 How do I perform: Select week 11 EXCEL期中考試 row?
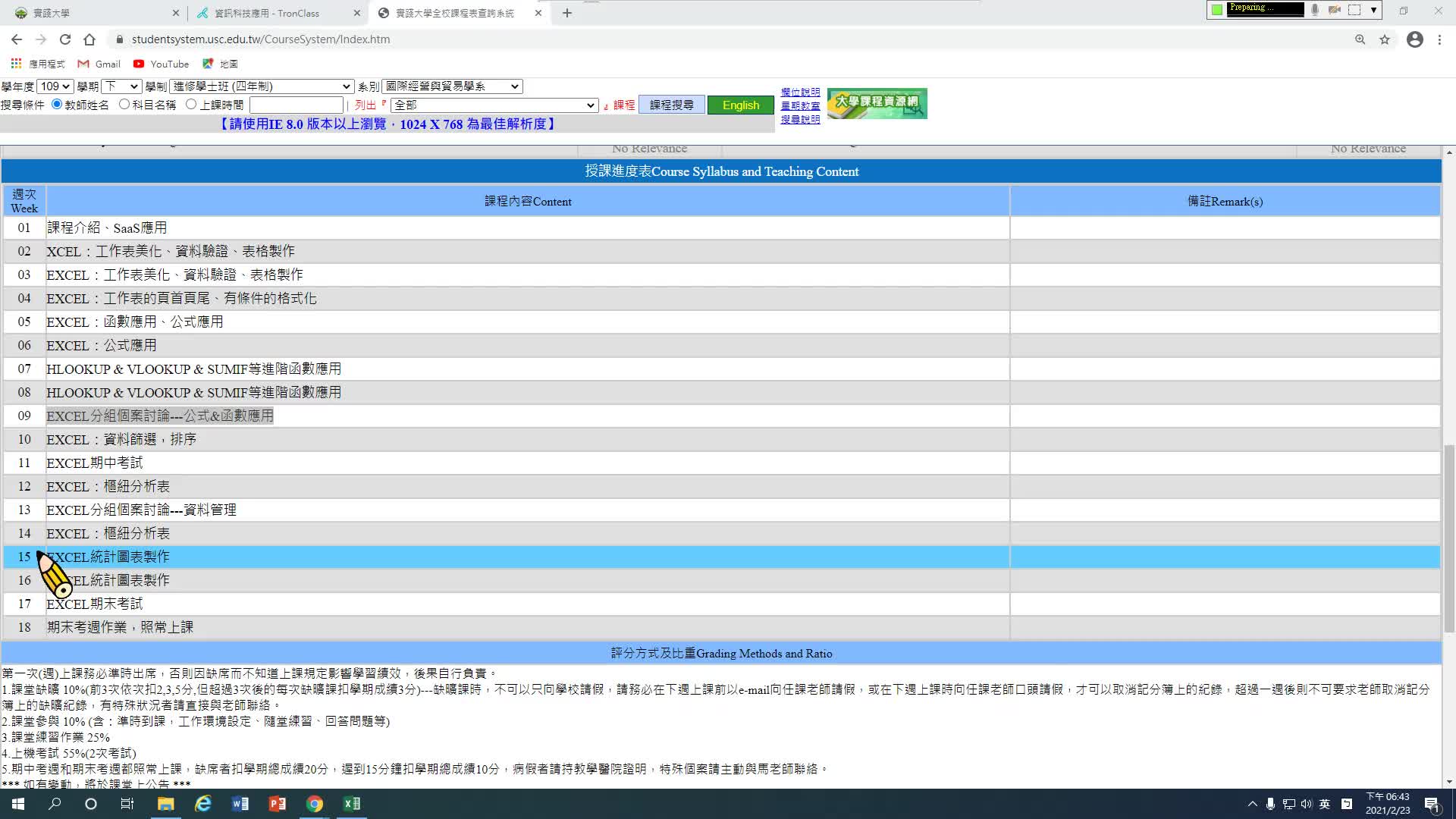(721, 463)
